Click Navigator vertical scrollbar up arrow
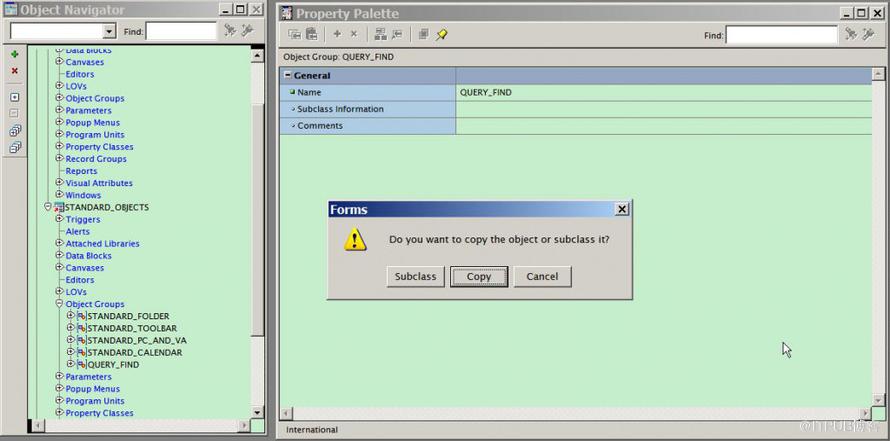The image size is (890, 441). [258, 56]
